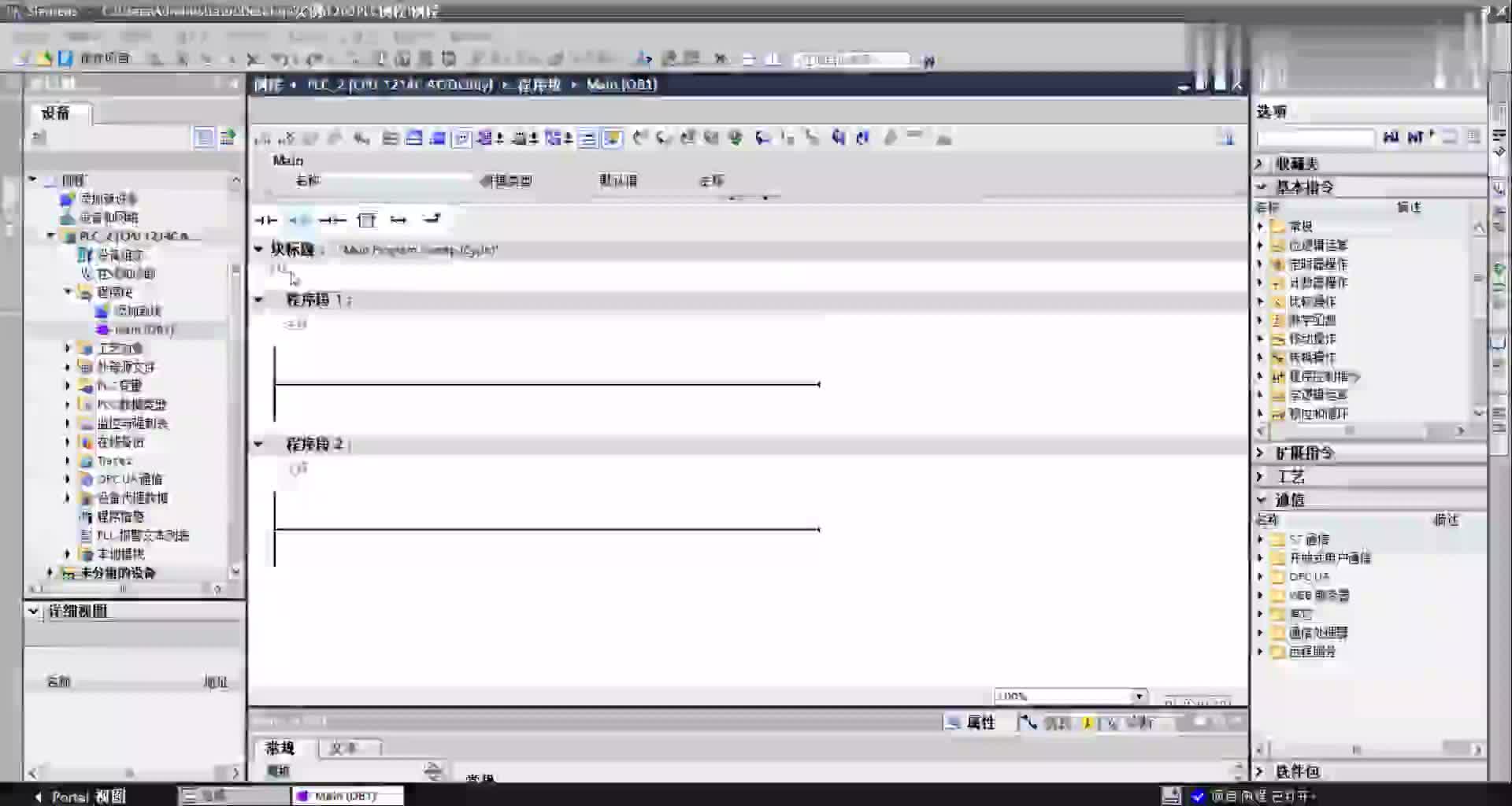The image size is (1512, 806).
Task: Click the project tree horizontal scrollbar
Action: [x=126, y=588]
